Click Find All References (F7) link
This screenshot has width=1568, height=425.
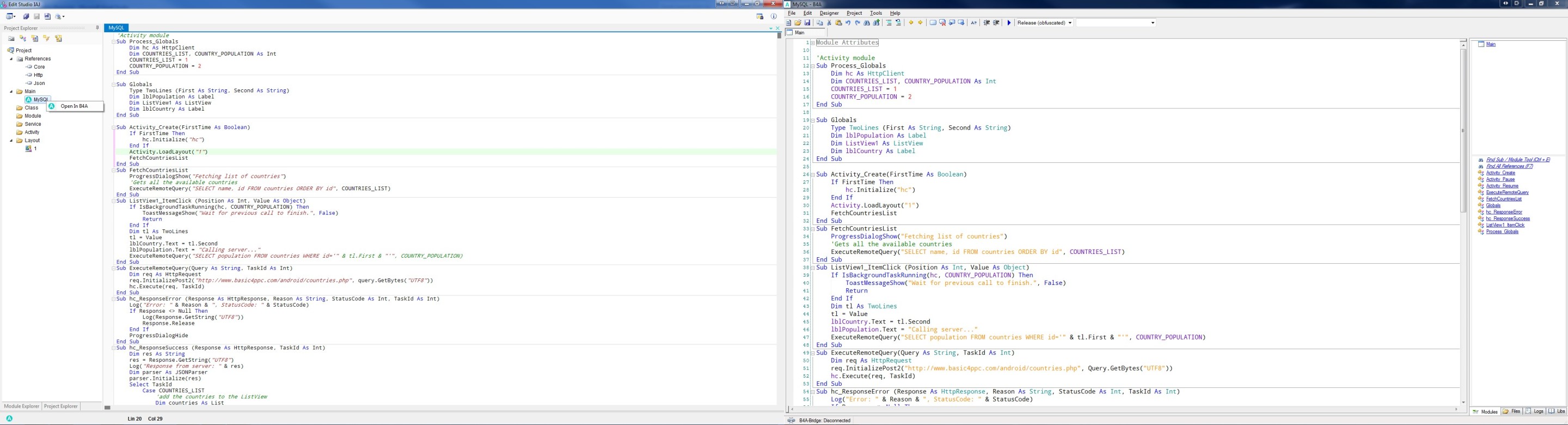tap(1509, 166)
